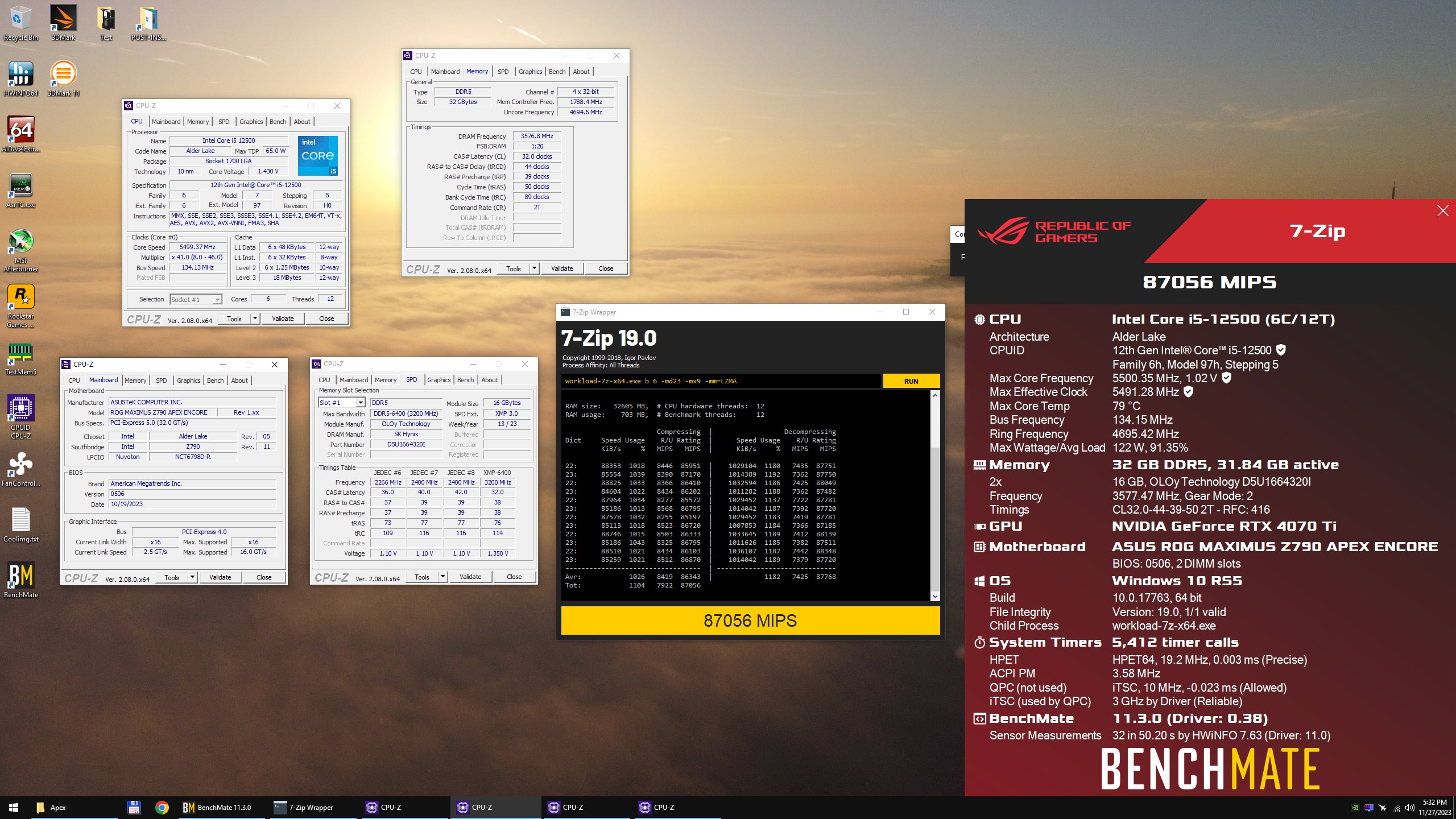This screenshot has width=1456, height=819.
Task: Click Close button in CPU-Z SPD window
Action: [514, 577]
